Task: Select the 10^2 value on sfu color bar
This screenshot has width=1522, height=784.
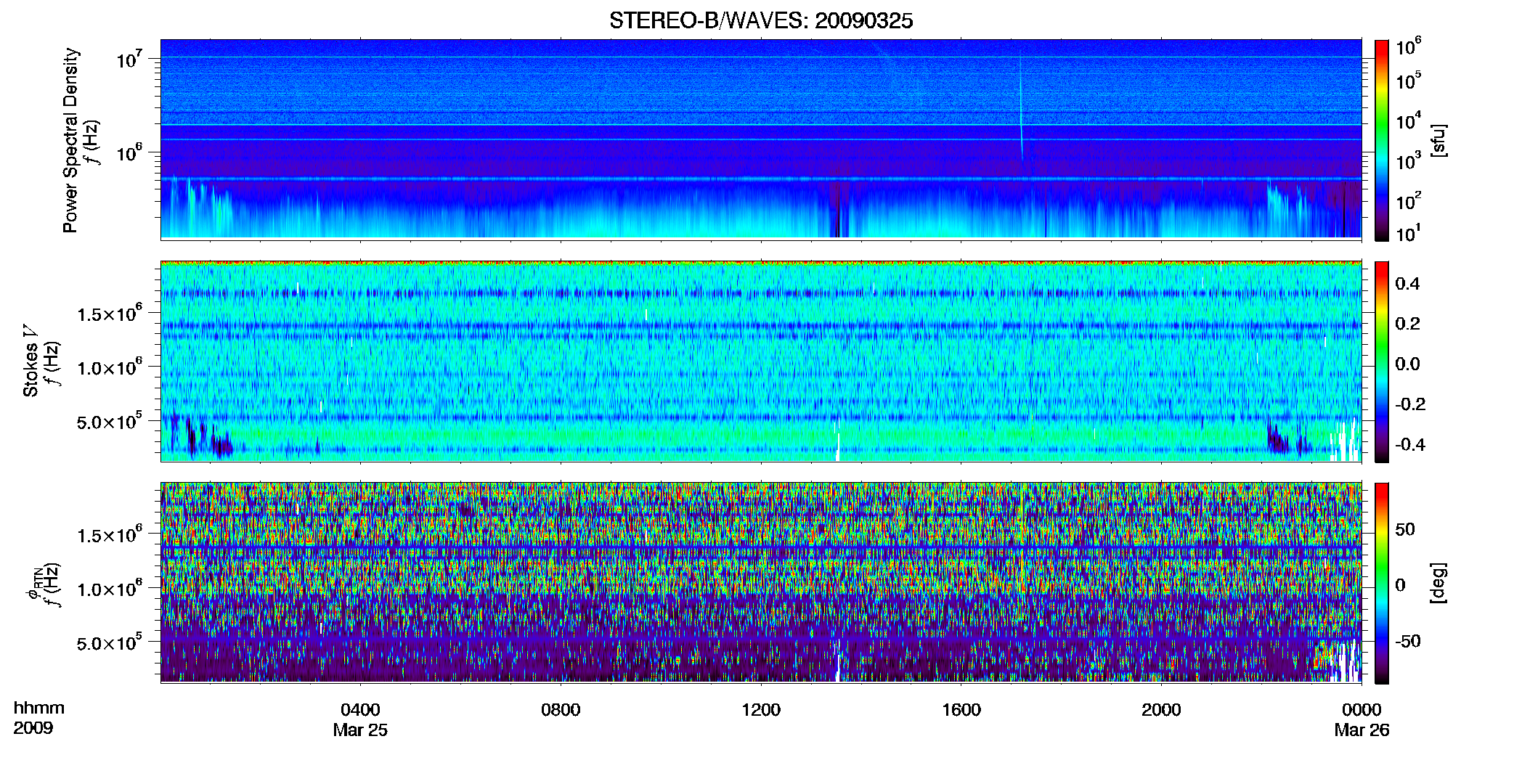Action: [1408, 200]
